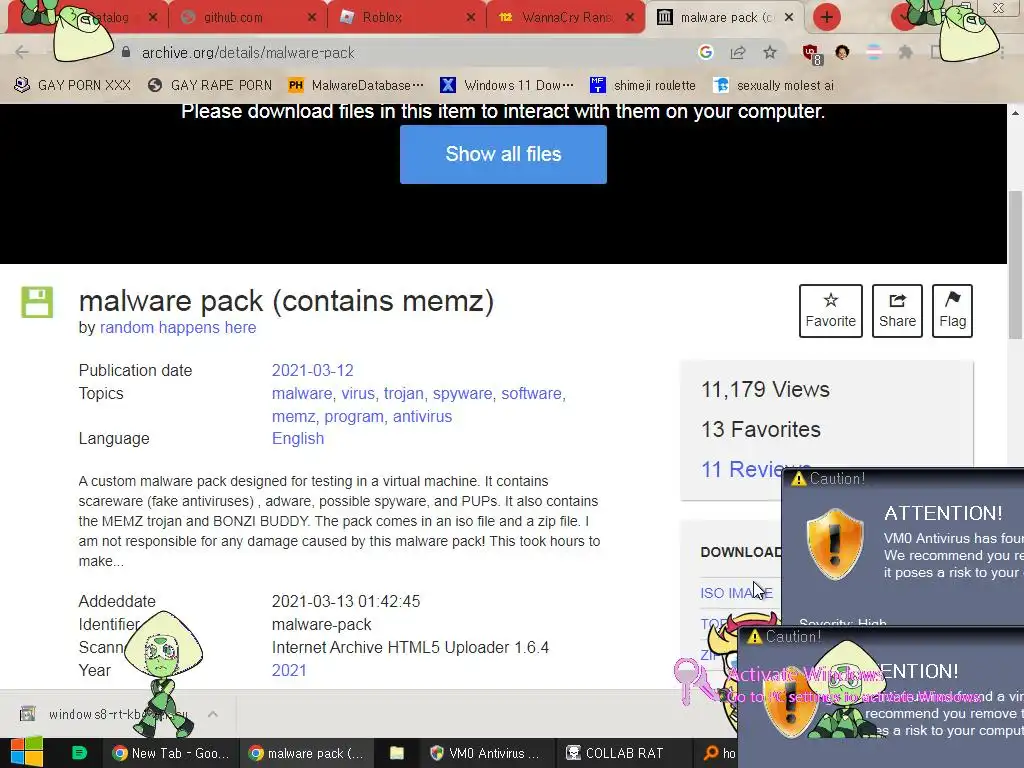This screenshot has height=768, width=1024.
Task: Open the uBlock Origin extension icon
Action: click(x=812, y=54)
